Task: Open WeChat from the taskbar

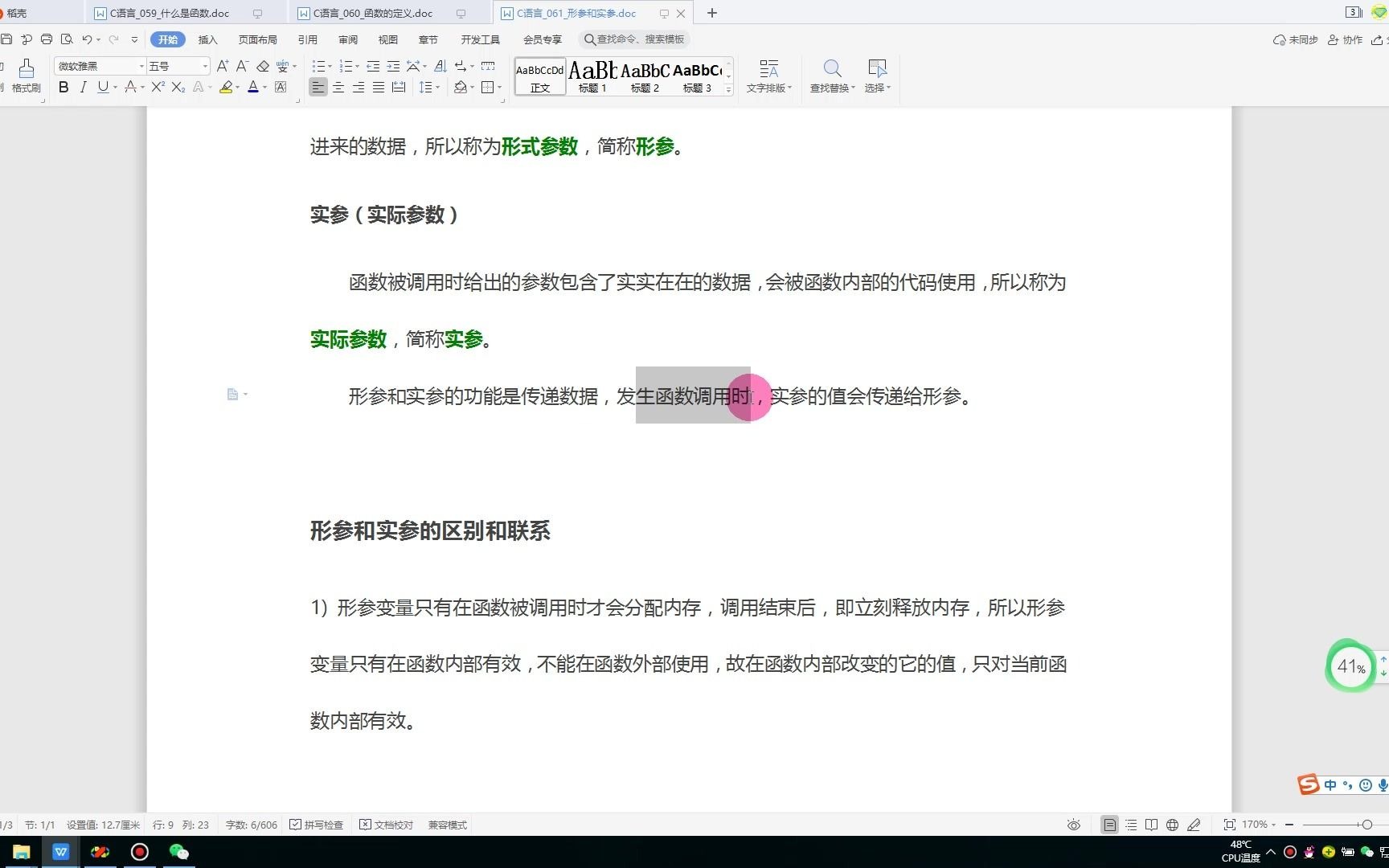Action: pyautogui.click(x=178, y=852)
